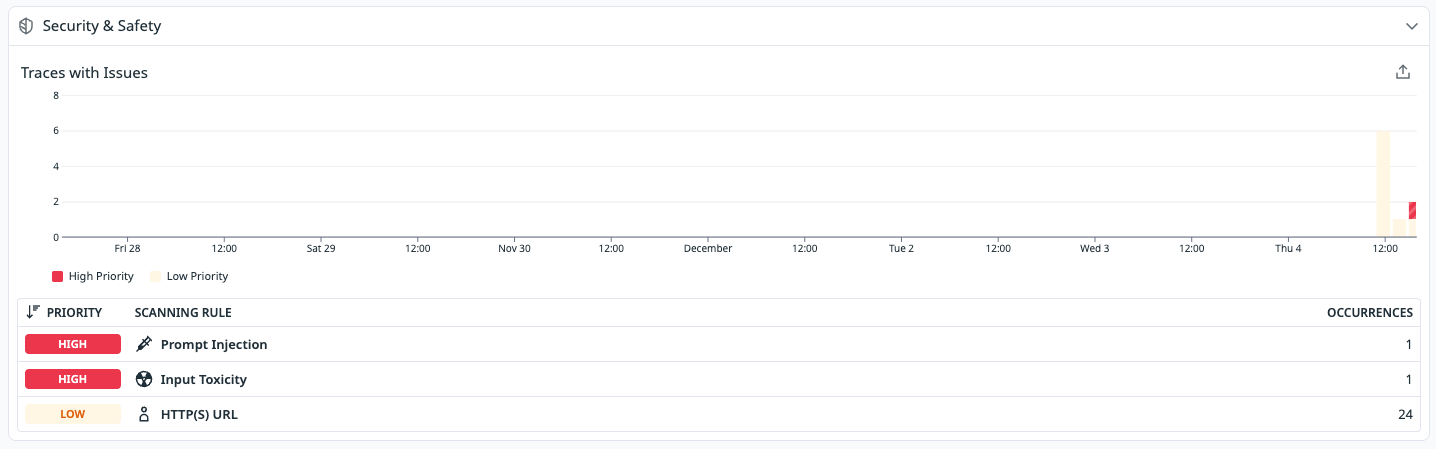Click the December axis label

[708, 248]
